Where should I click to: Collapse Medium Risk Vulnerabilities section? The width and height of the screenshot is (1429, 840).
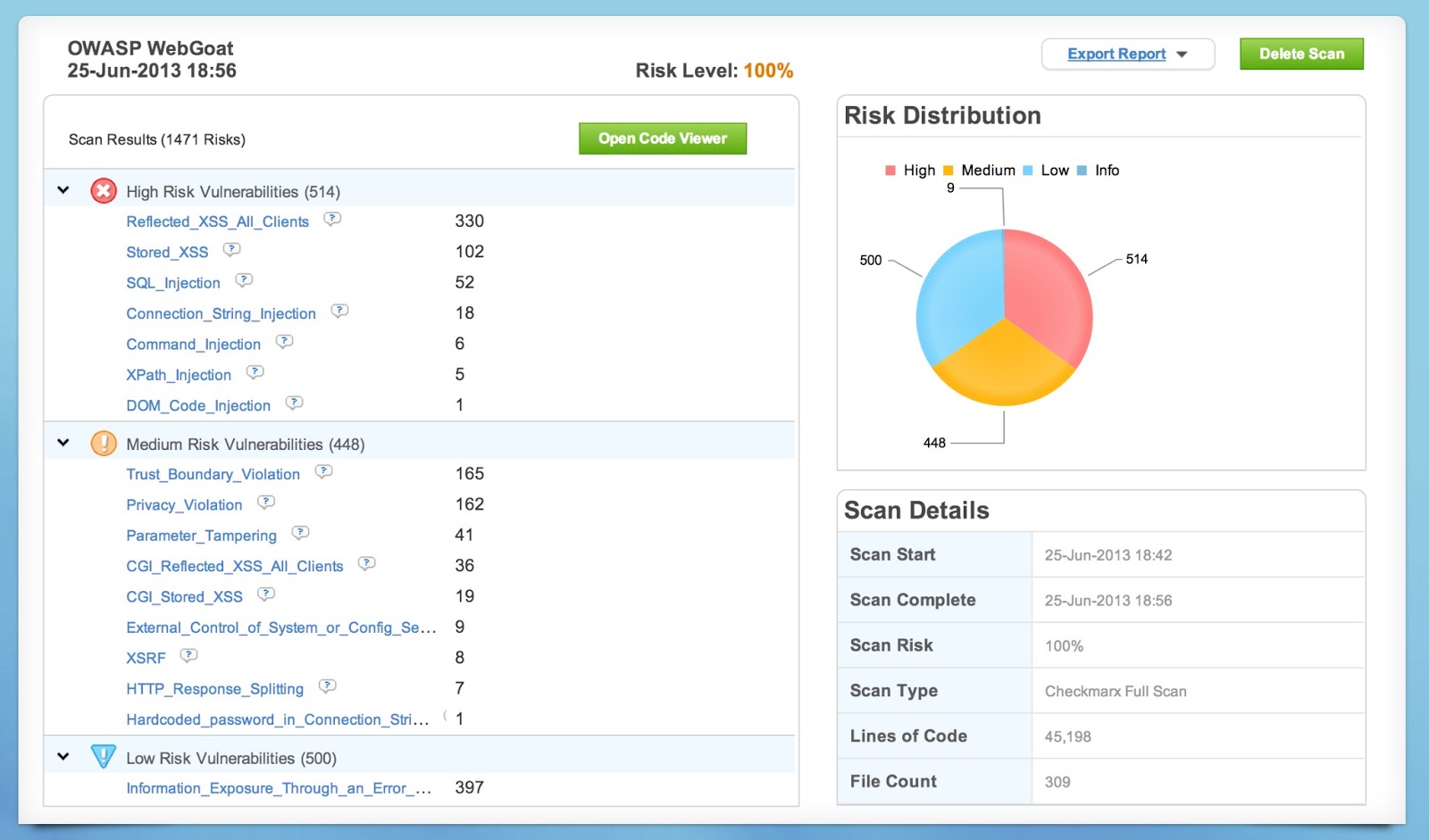click(x=63, y=443)
